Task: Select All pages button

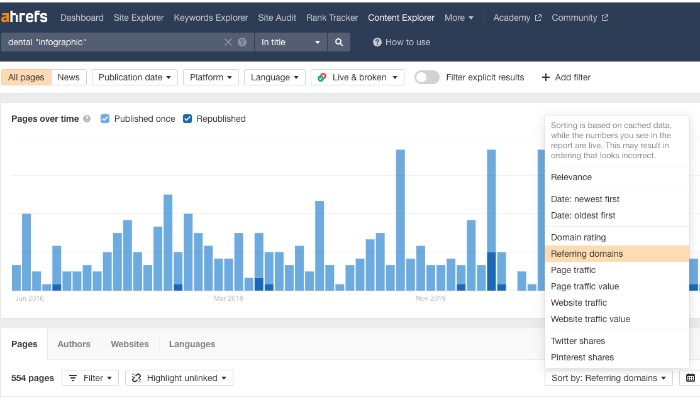Action: pos(26,77)
